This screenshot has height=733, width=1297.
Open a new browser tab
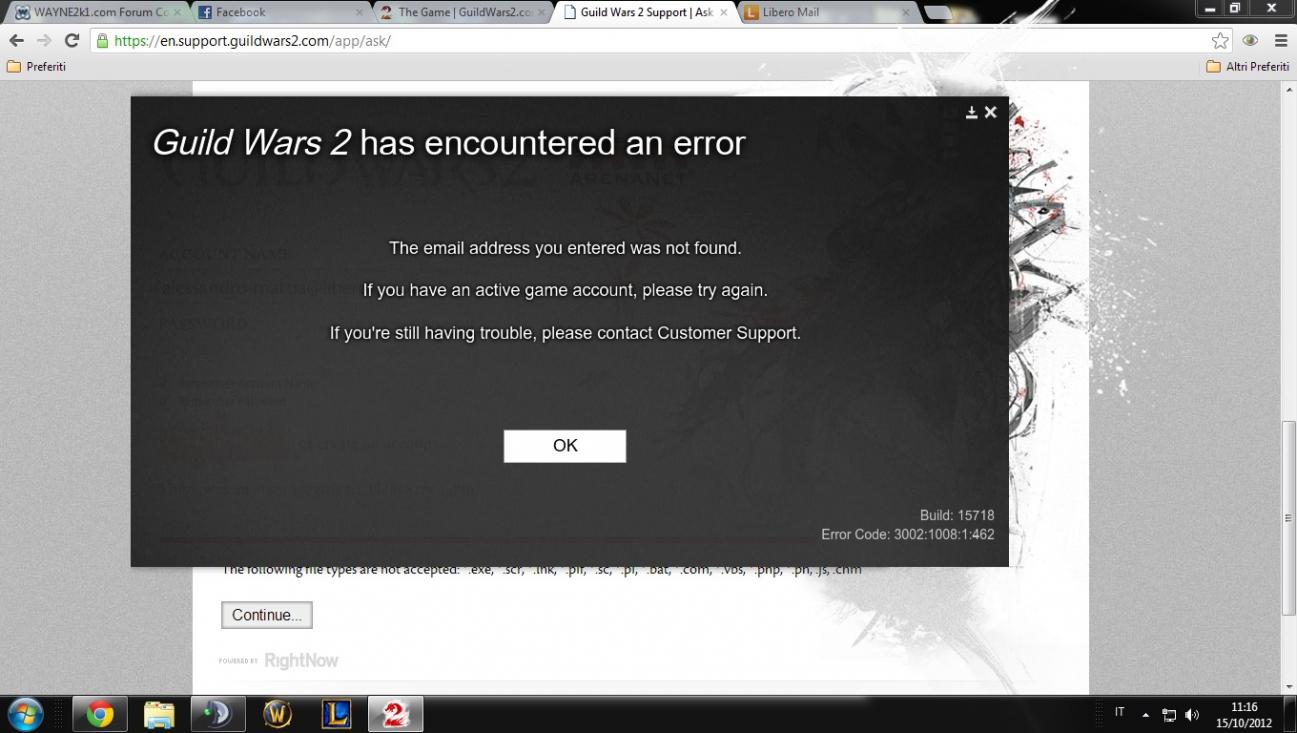point(937,13)
